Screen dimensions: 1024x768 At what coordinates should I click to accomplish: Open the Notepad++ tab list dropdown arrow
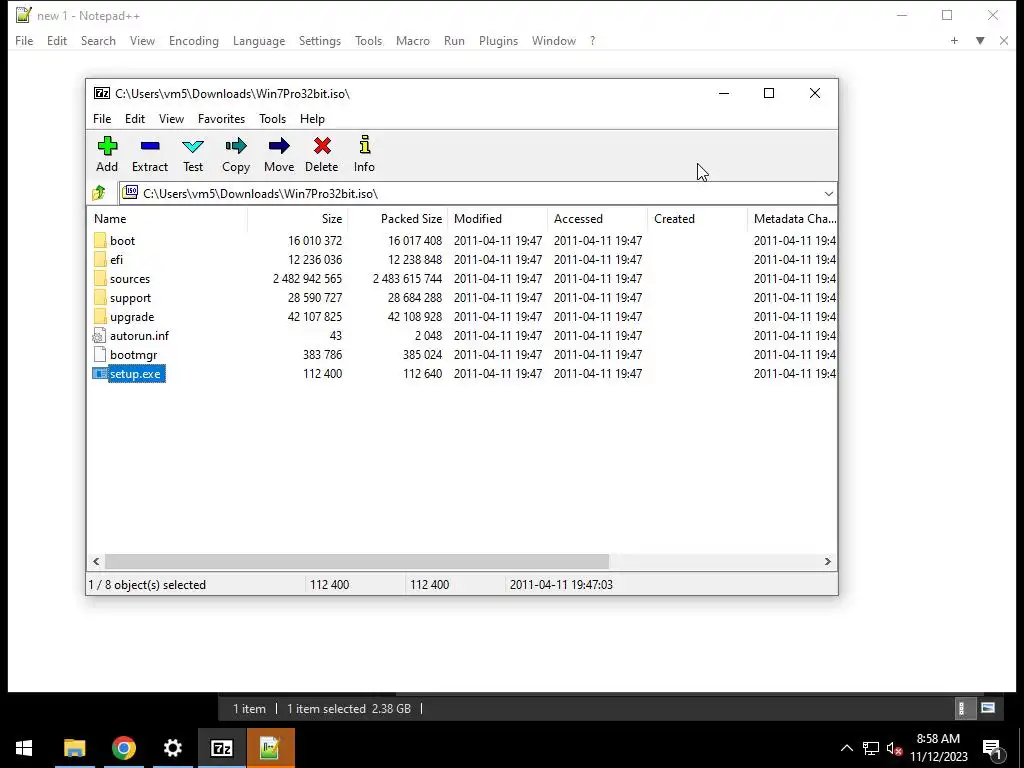click(980, 40)
